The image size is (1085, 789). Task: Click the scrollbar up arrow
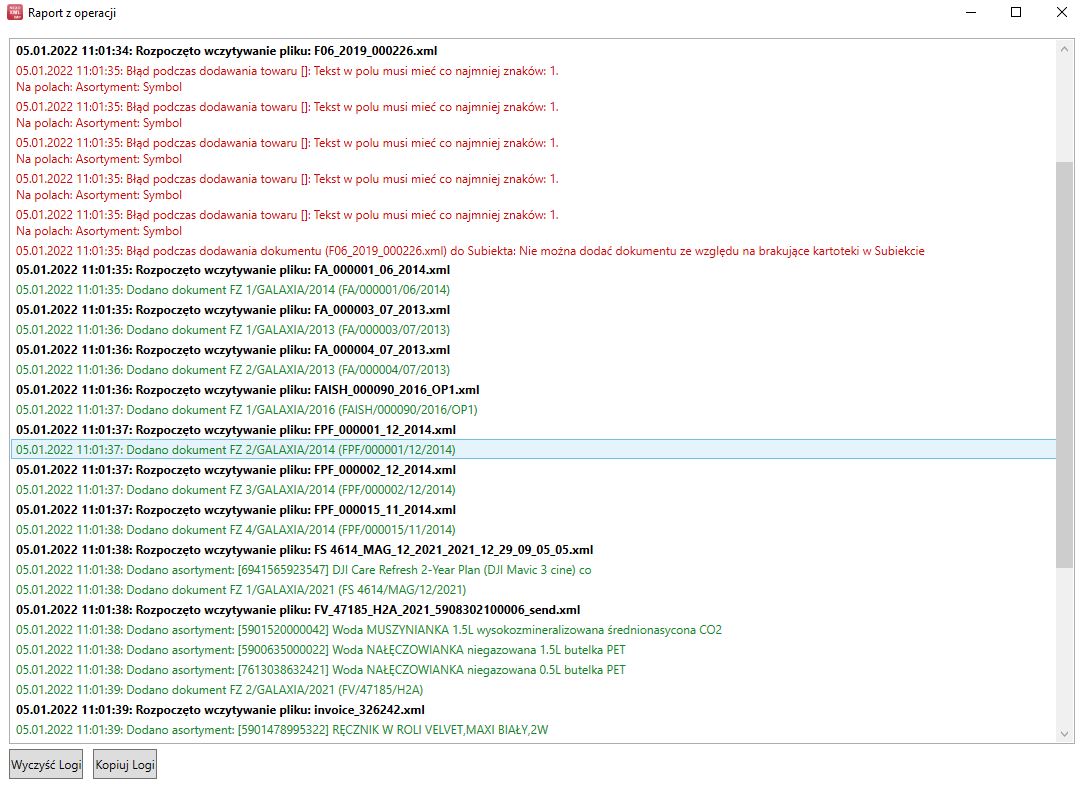tap(1064, 49)
